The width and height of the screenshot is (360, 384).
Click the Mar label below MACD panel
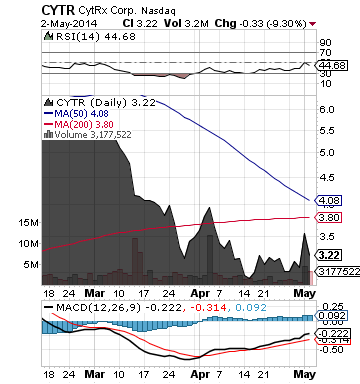point(95,374)
